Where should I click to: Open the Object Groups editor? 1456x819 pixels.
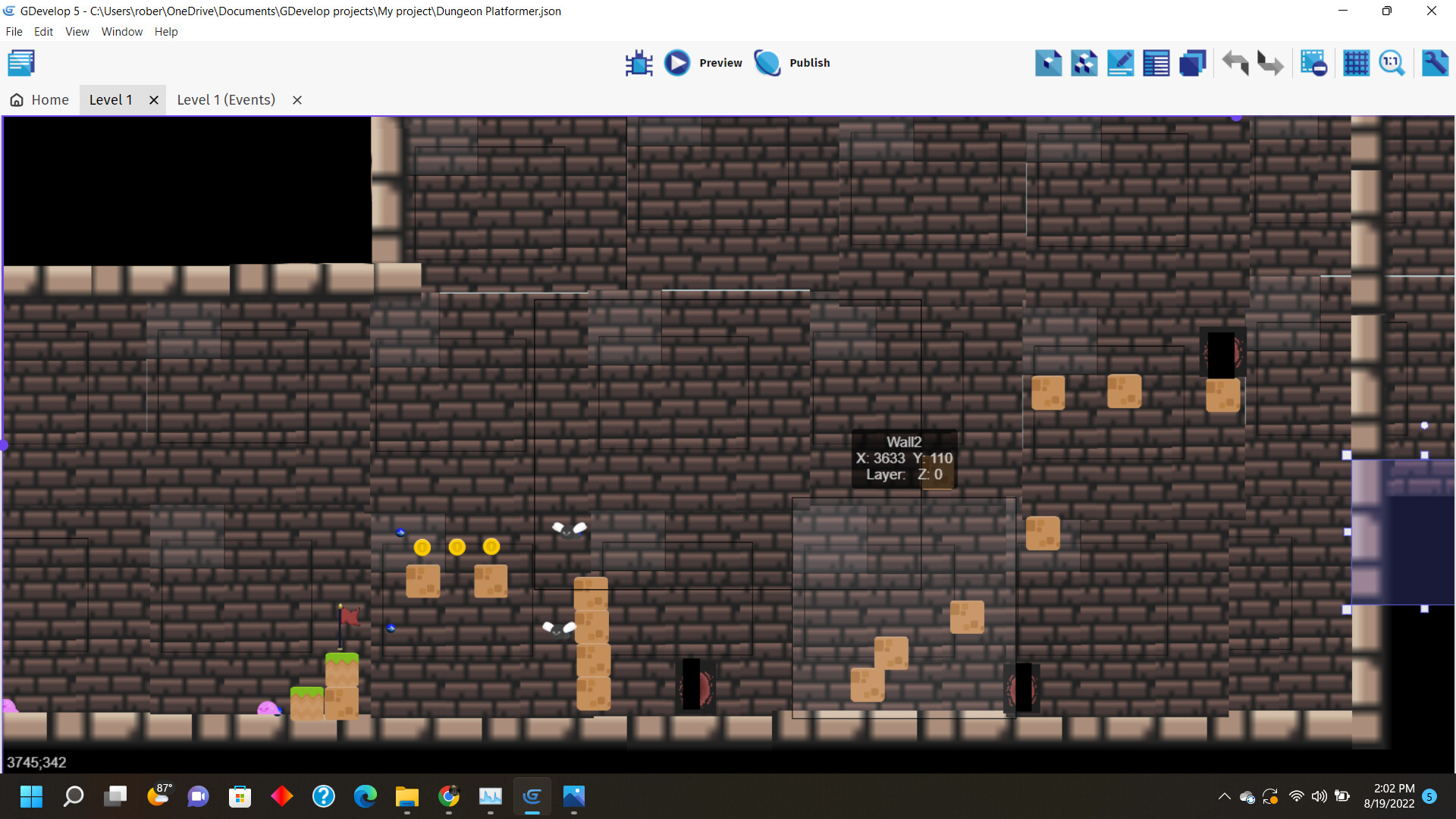1084,62
